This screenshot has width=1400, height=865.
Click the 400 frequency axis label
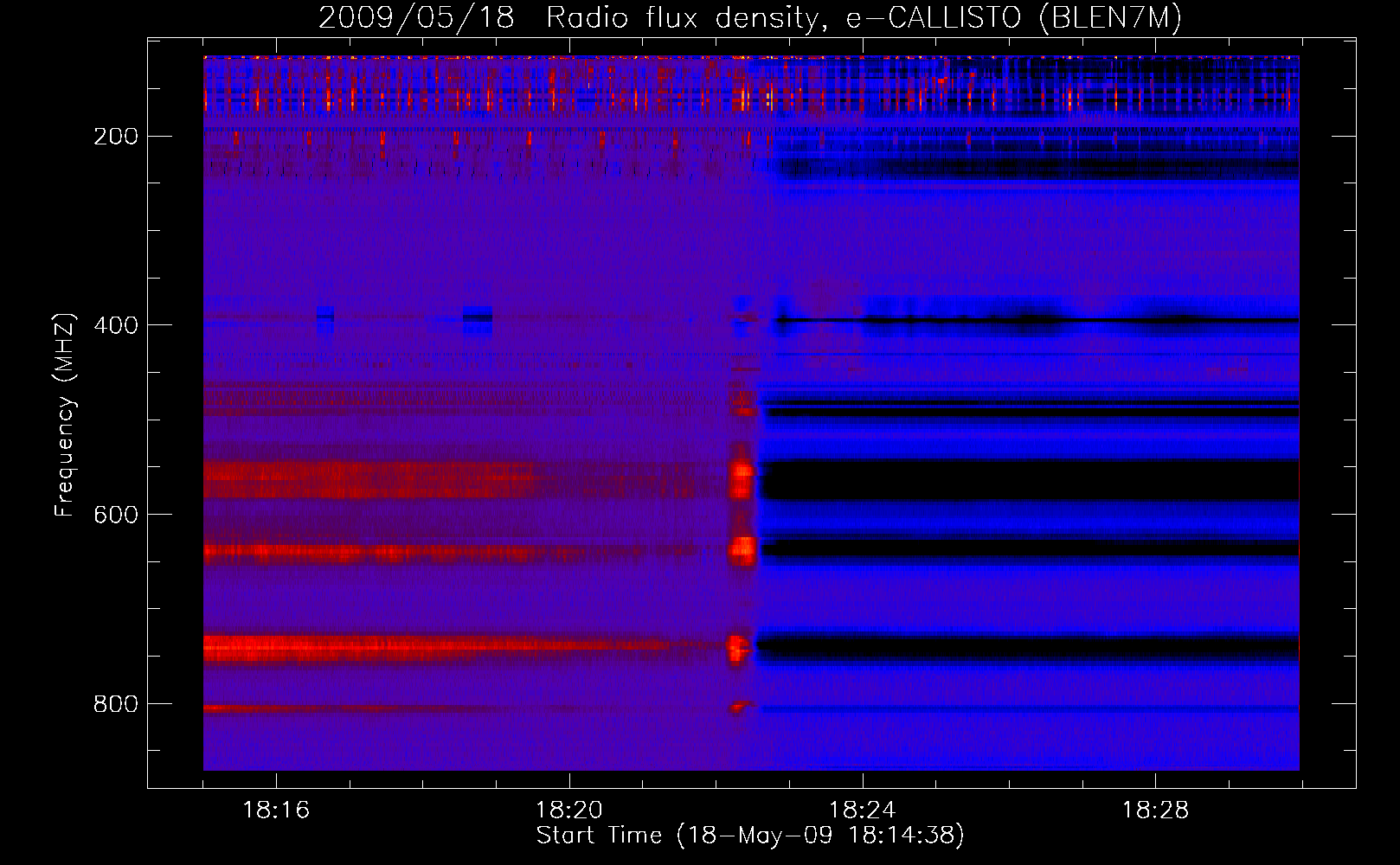(x=116, y=325)
